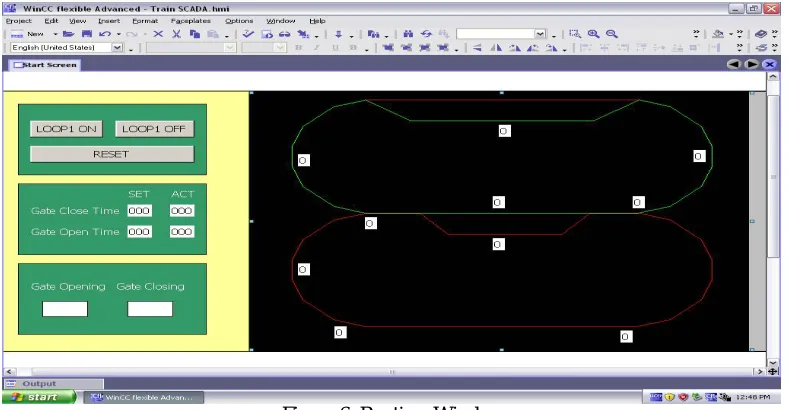Screen dimensions: 788x410
Task: Click the WinCC flexible taskbar button
Action: 144,397
